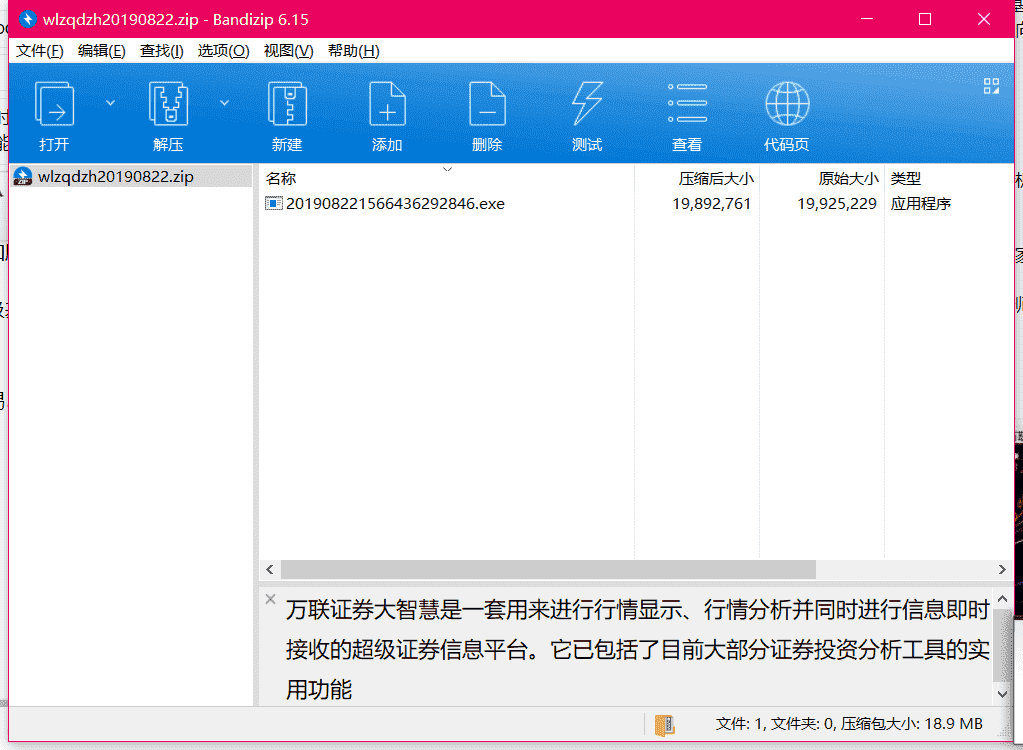
Task: Click the 添加 (Add files) toolbar icon
Action: click(387, 104)
